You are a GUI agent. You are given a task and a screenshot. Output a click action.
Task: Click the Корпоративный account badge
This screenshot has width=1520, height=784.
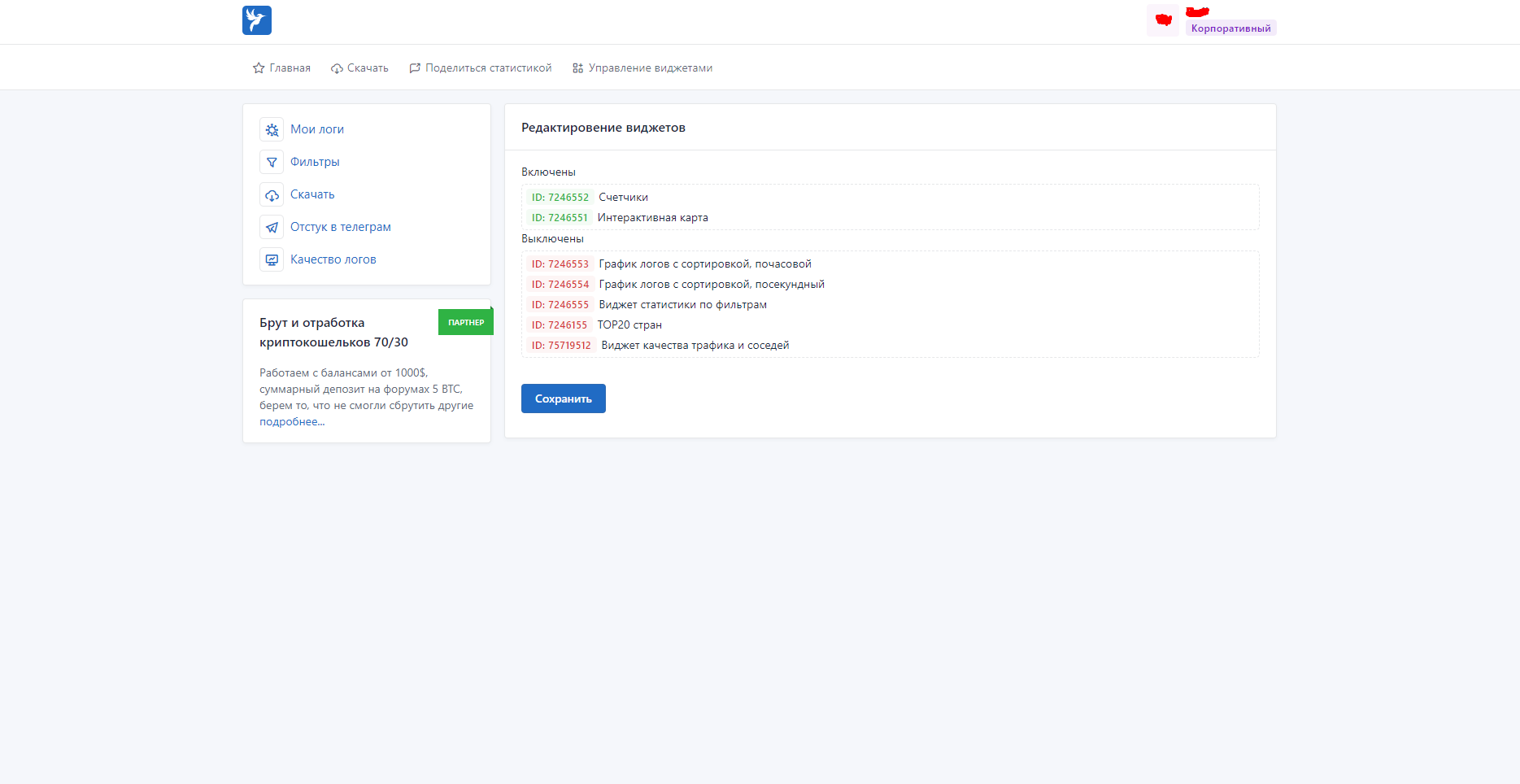[x=1230, y=28]
